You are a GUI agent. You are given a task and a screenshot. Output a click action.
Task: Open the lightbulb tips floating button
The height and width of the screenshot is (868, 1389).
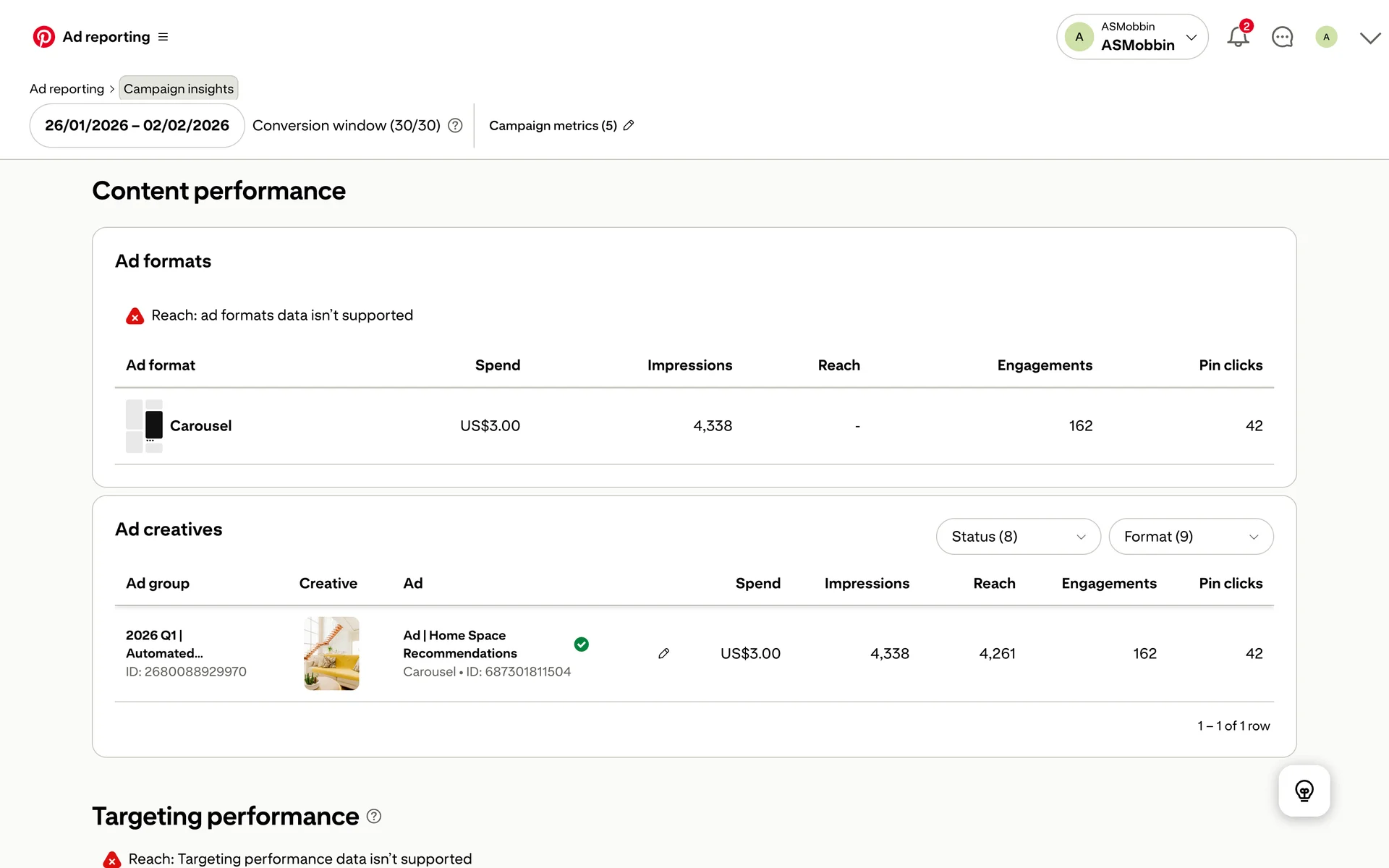1304,791
